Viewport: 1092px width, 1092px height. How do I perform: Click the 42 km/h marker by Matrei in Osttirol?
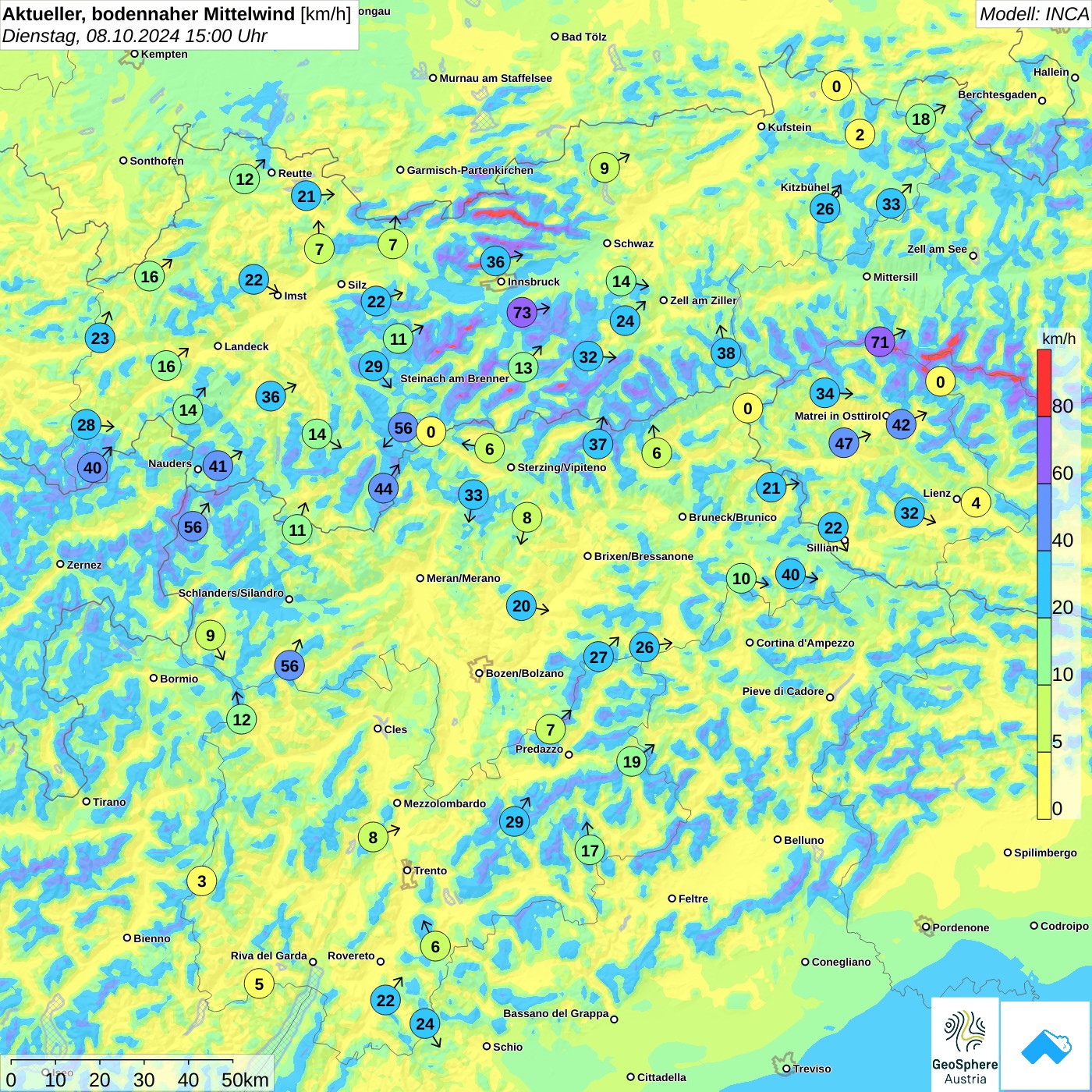(901, 425)
